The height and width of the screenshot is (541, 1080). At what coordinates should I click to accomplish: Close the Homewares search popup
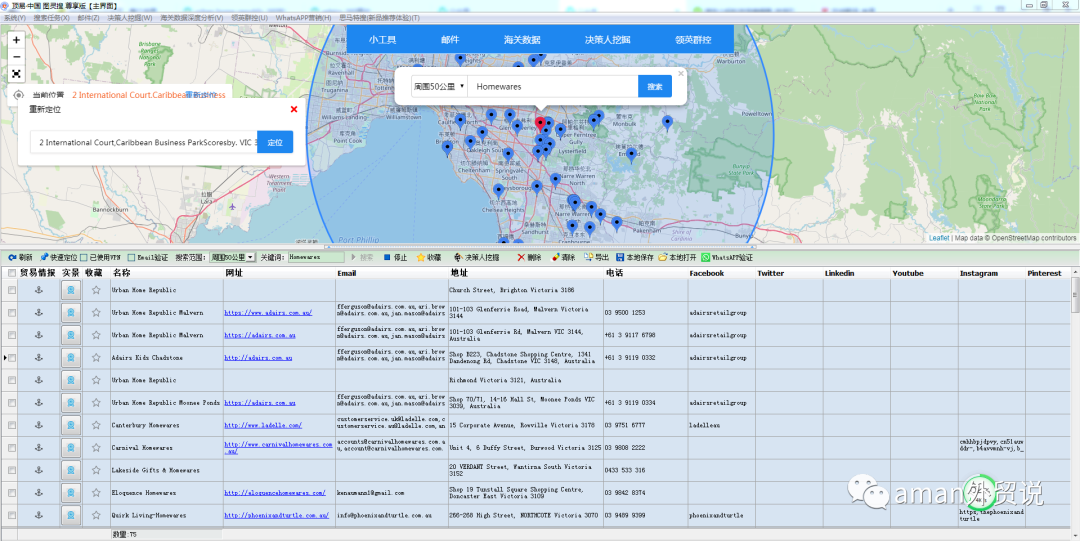681,73
